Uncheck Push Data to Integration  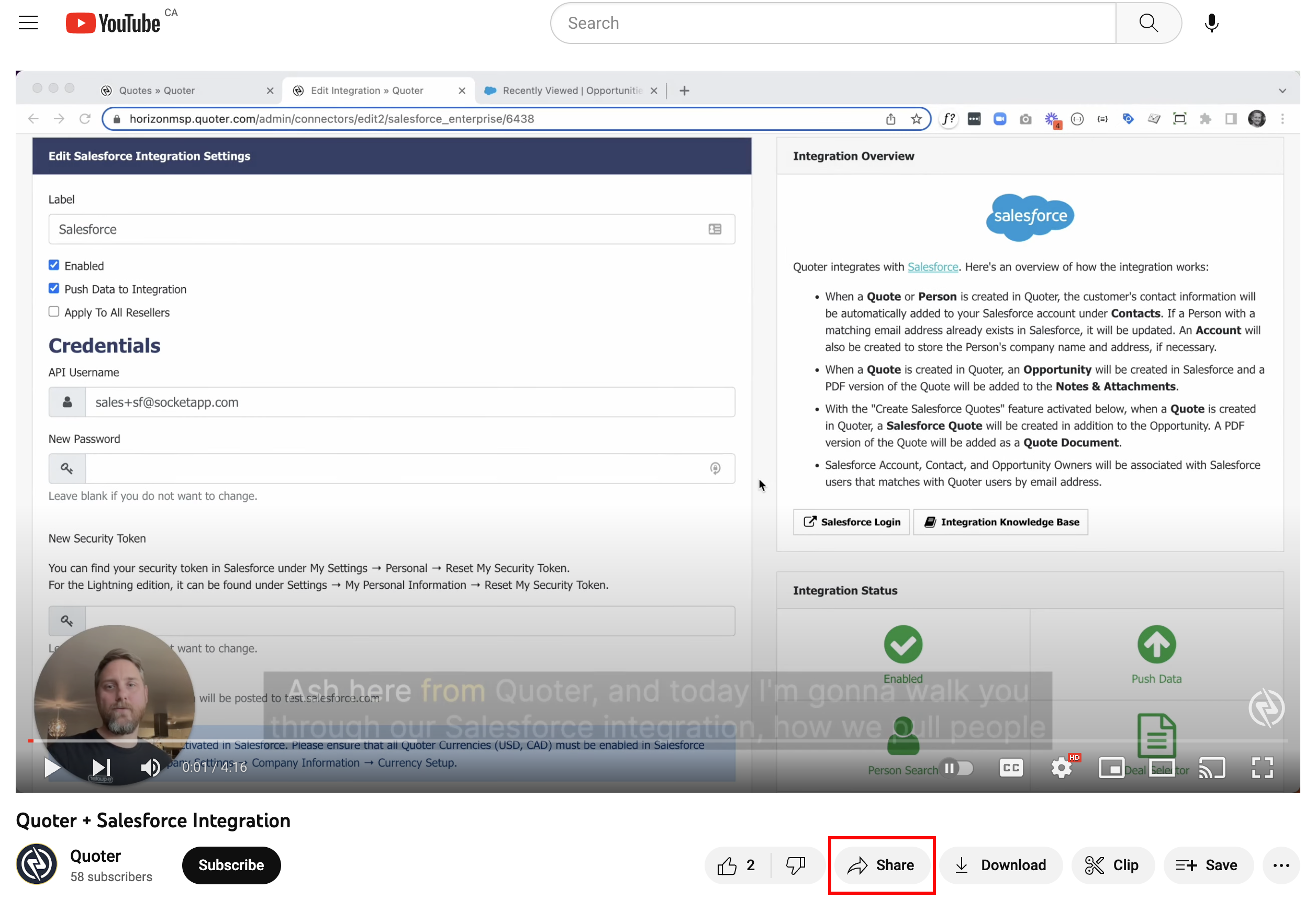tap(54, 289)
